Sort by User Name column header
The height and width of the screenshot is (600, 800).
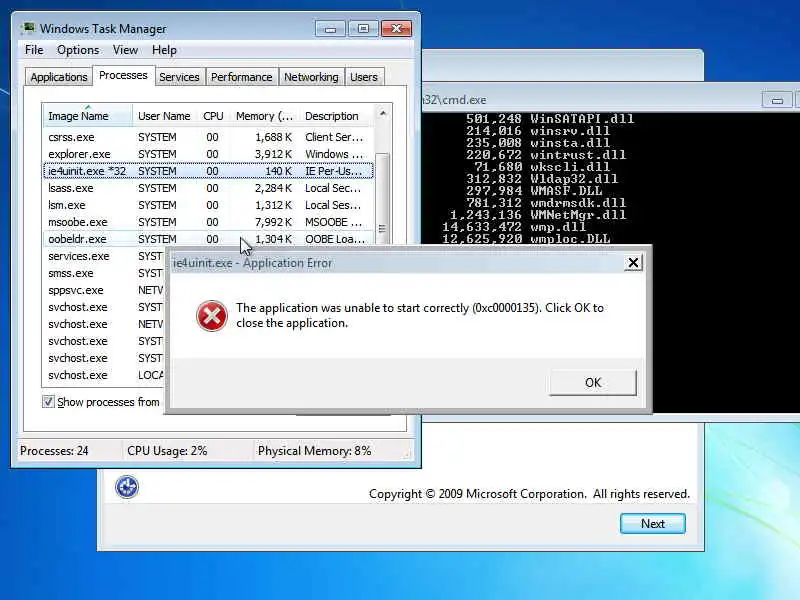coord(164,116)
